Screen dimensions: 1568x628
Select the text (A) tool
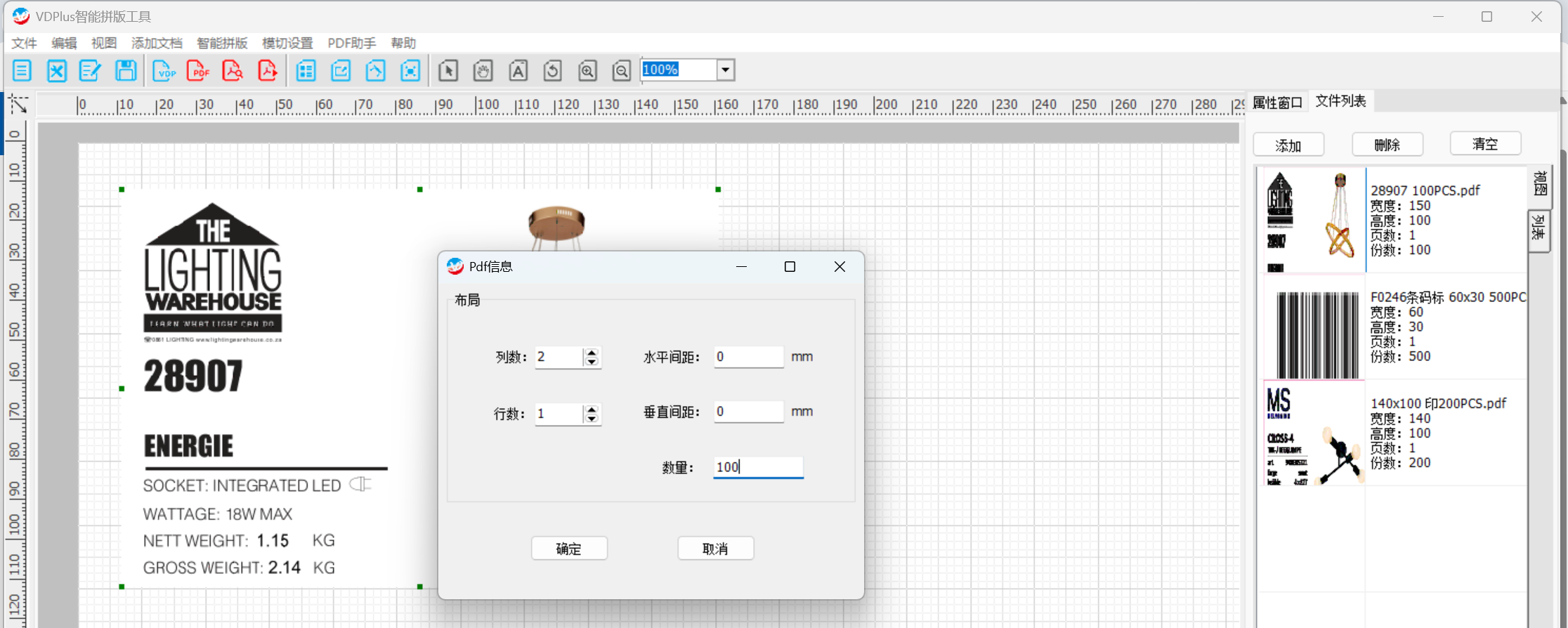click(x=518, y=70)
